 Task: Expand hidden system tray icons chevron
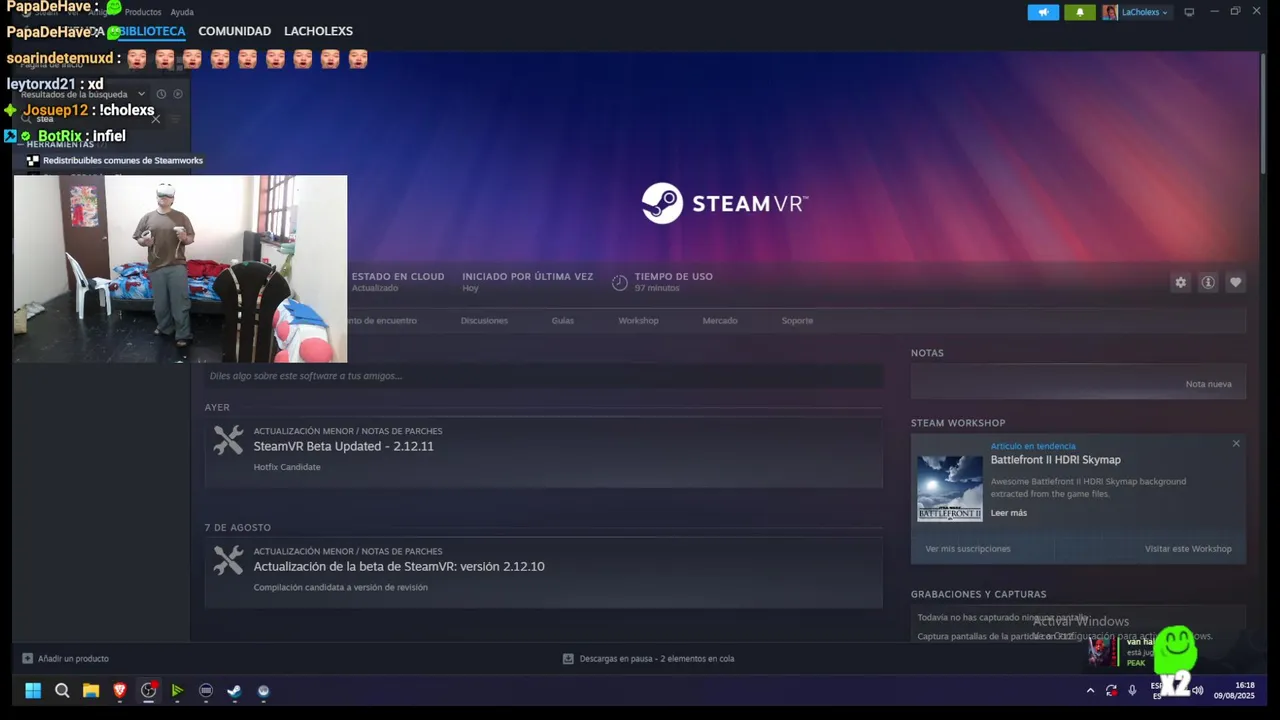(x=1090, y=690)
